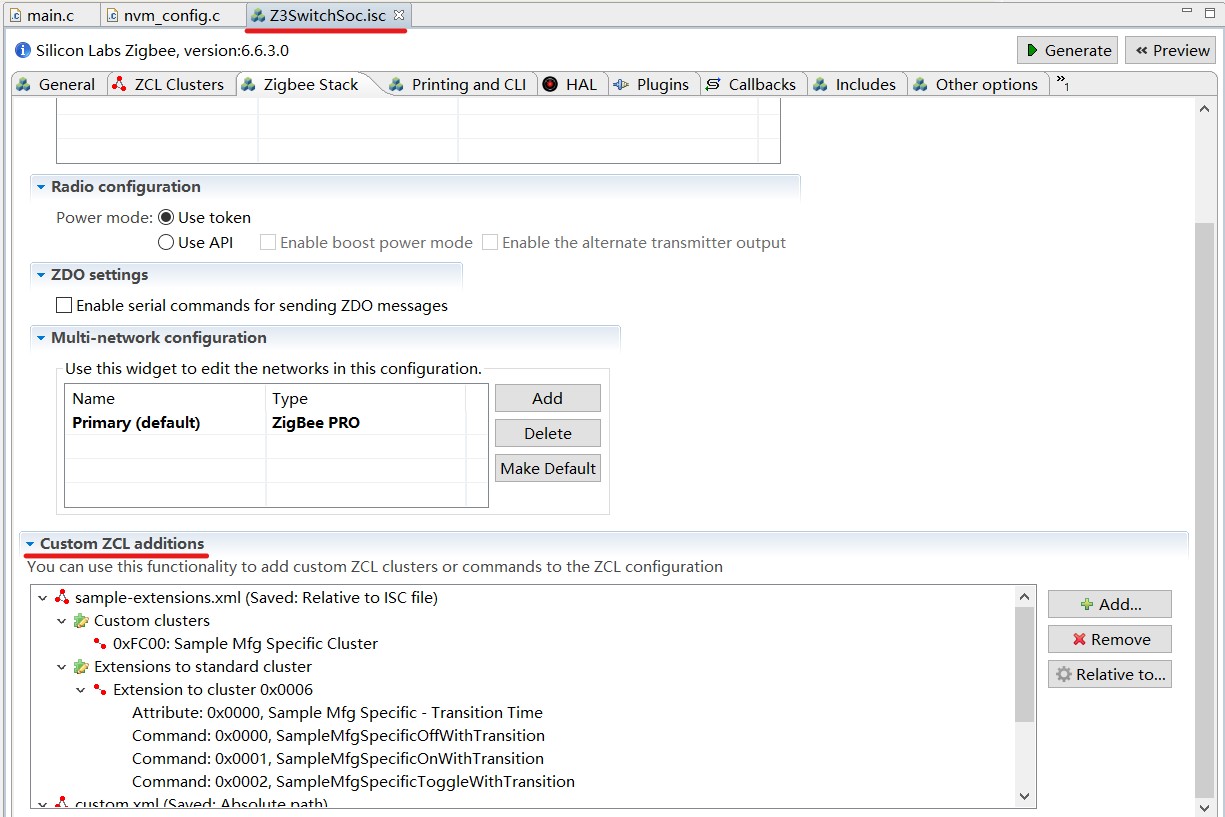Open the Other options tab
The height and width of the screenshot is (817, 1225).
point(977,84)
